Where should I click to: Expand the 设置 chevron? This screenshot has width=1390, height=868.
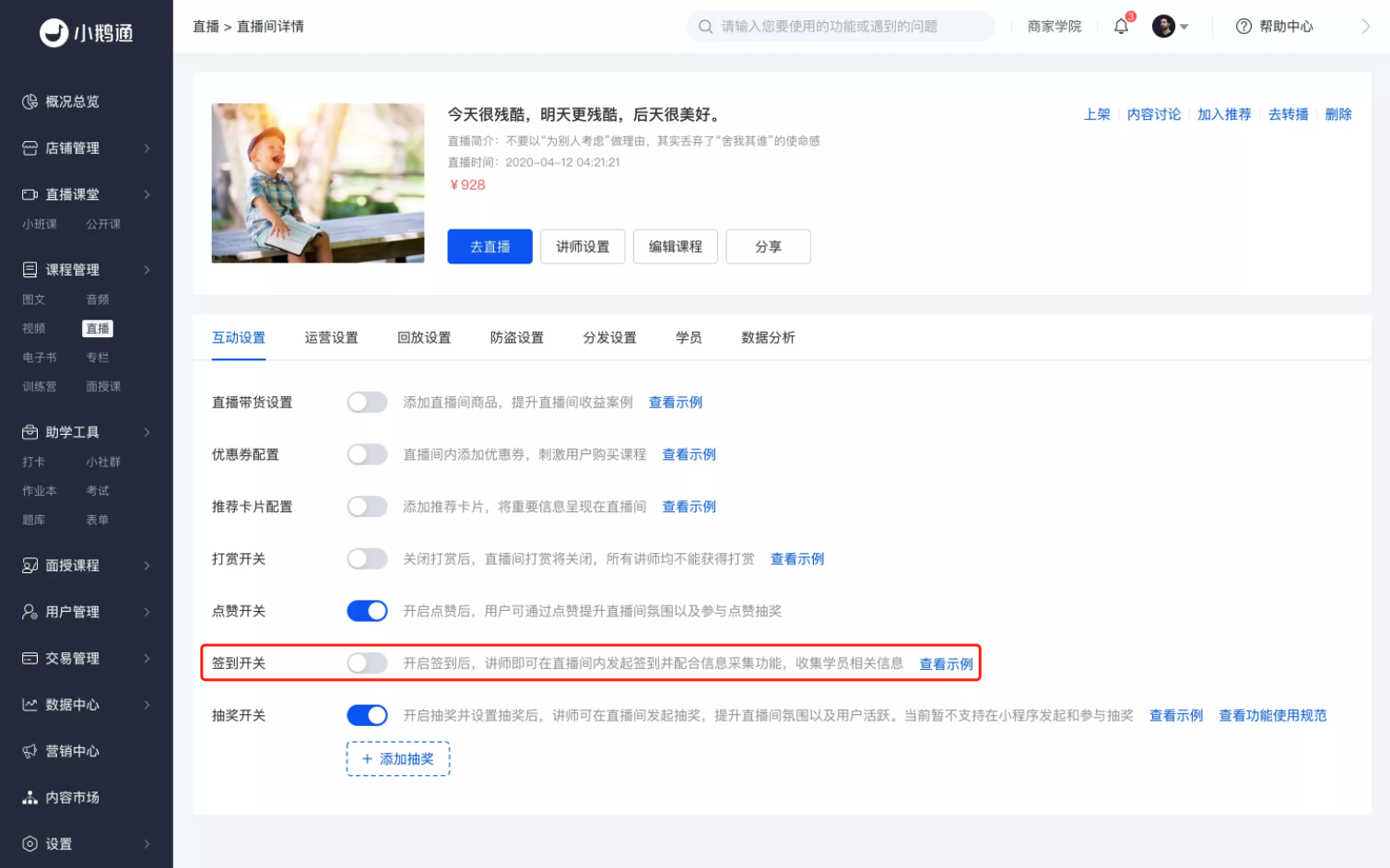point(147,844)
